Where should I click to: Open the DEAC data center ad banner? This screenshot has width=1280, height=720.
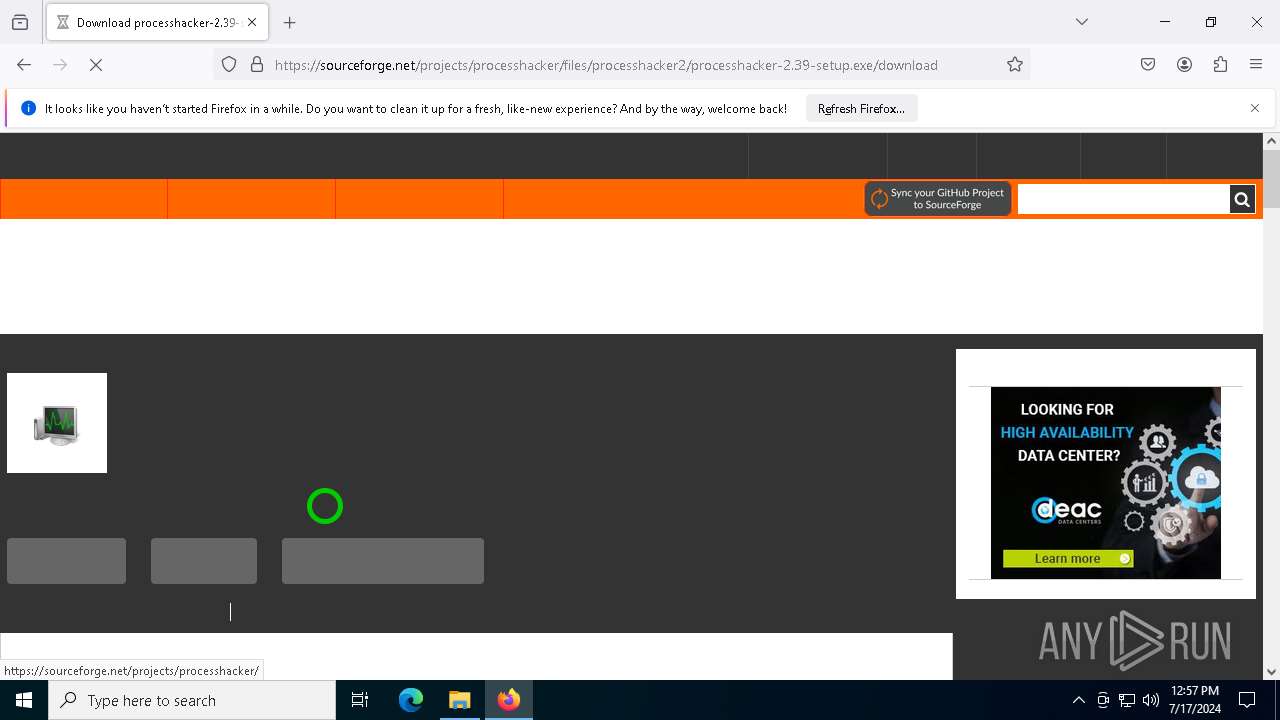pos(1106,483)
